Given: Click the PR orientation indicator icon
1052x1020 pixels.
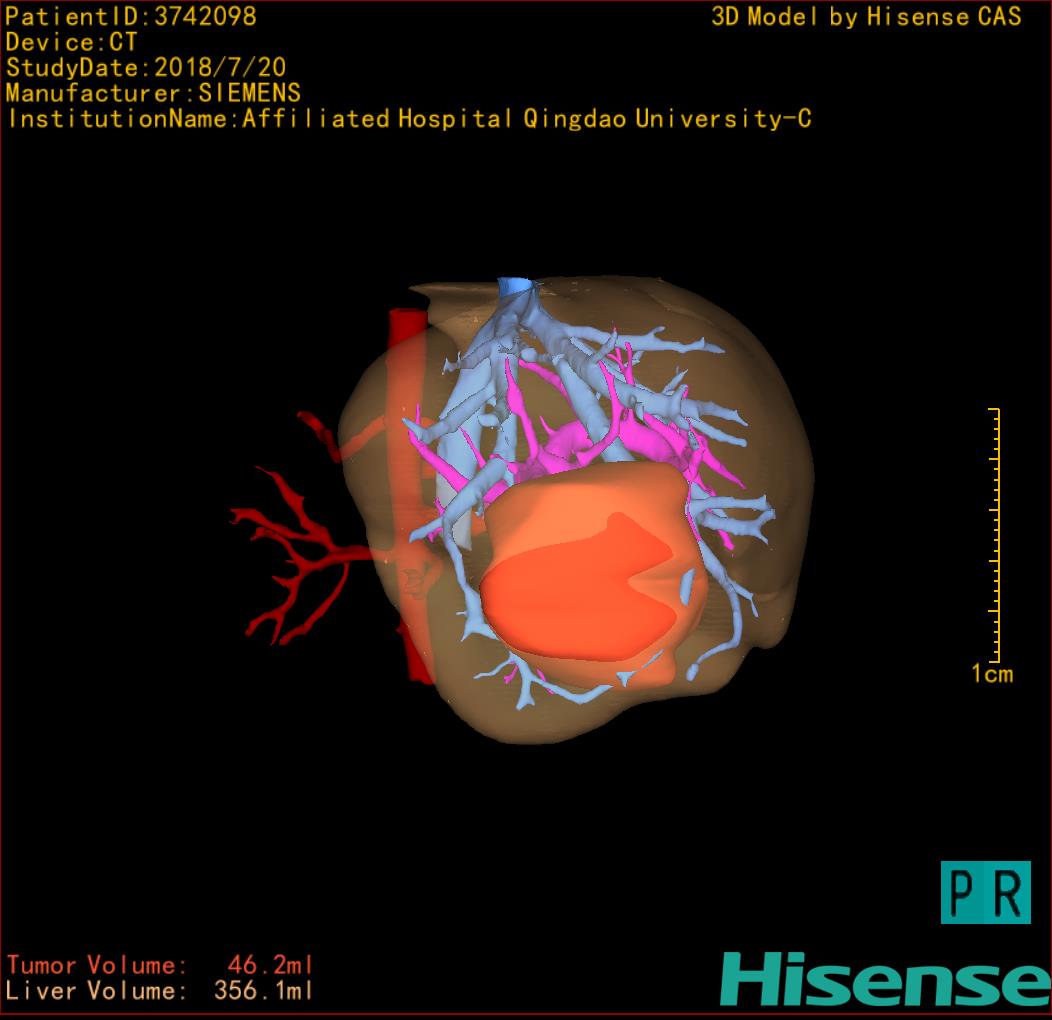Looking at the screenshot, I should [x=985, y=892].
